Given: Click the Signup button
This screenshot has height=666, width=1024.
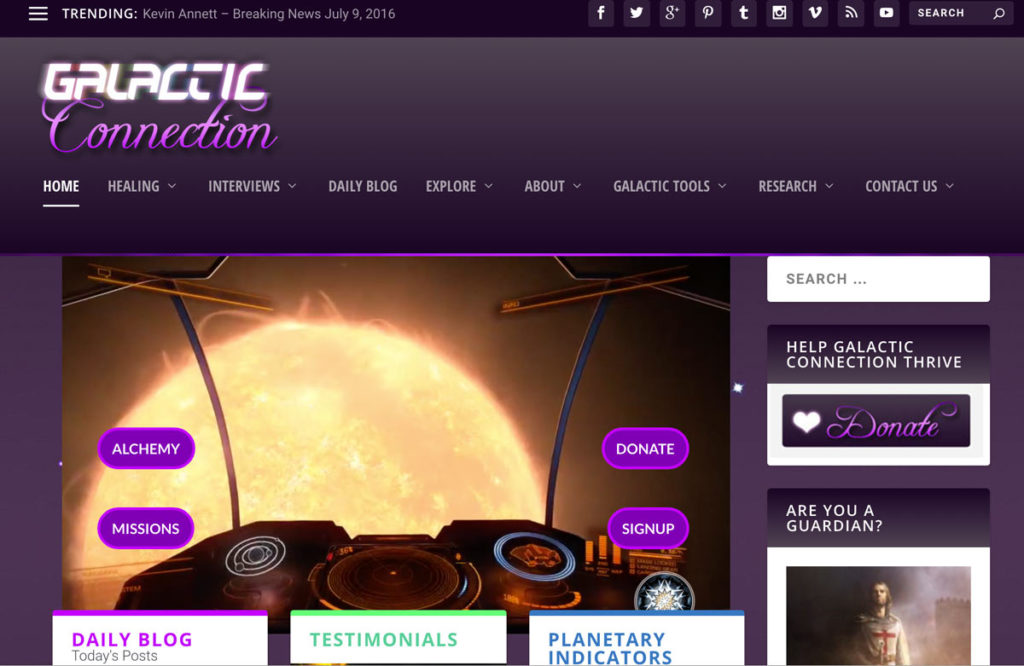Looking at the screenshot, I should [x=648, y=528].
